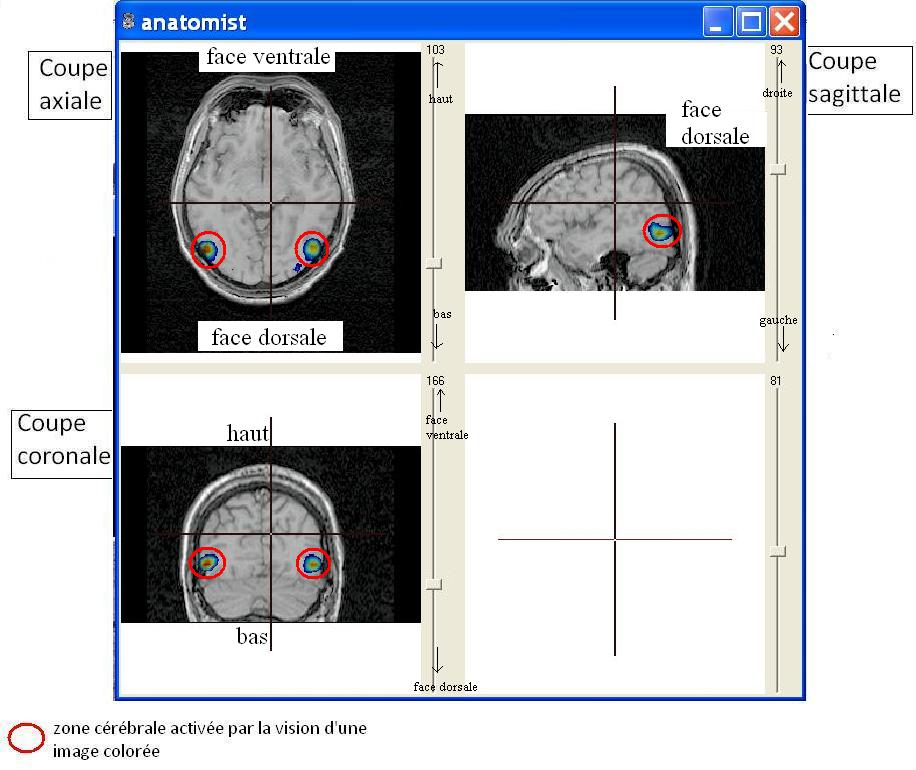Minimize the anatomist window

coord(717,21)
